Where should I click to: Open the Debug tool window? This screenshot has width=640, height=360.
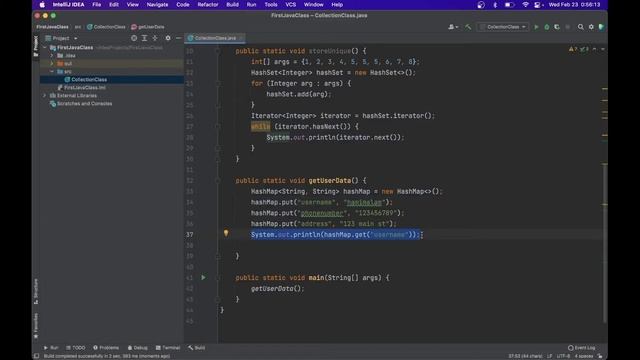pyautogui.click(x=137, y=348)
